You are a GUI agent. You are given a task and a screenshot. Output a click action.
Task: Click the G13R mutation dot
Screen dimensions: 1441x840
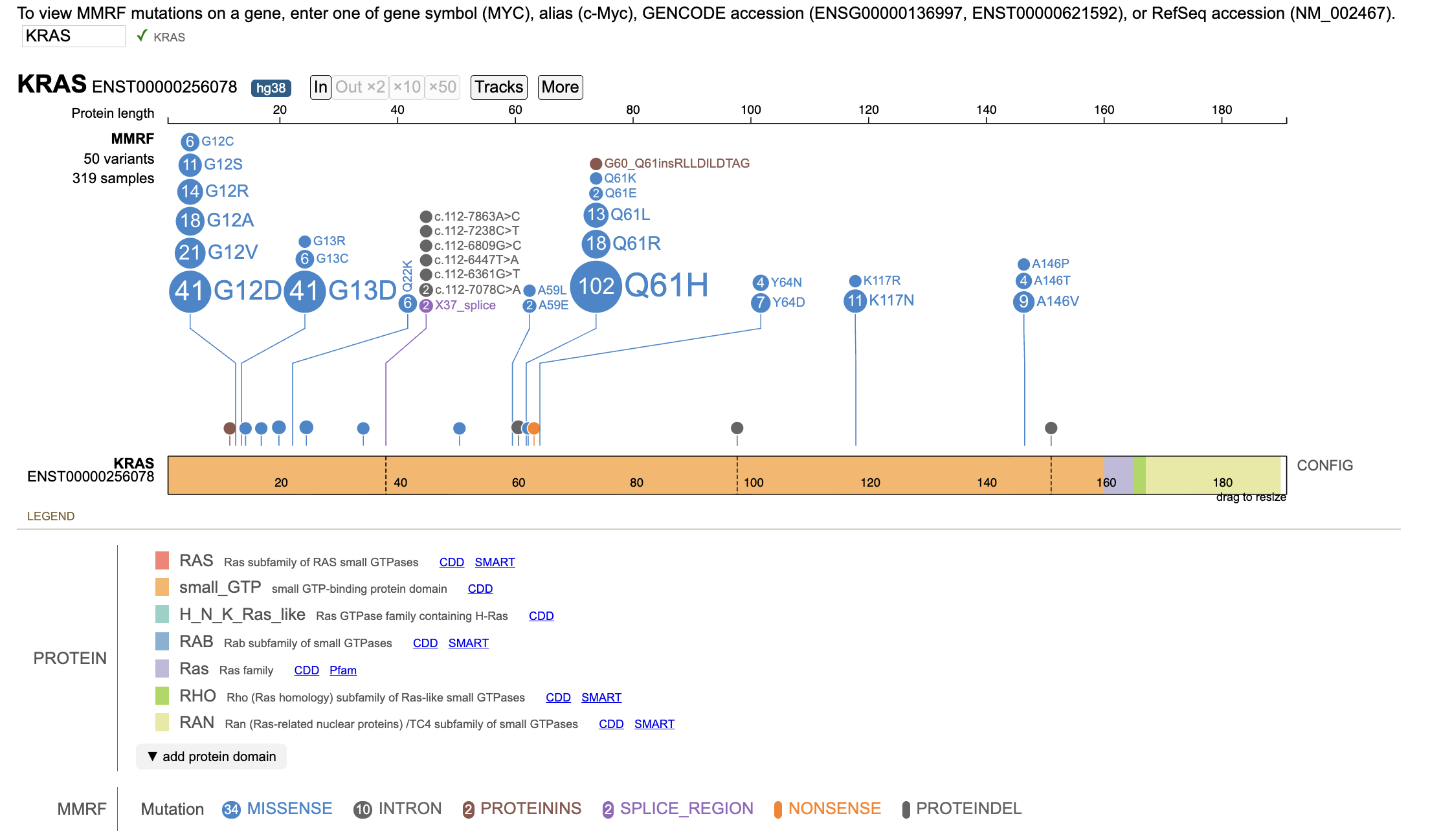[304, 241]
